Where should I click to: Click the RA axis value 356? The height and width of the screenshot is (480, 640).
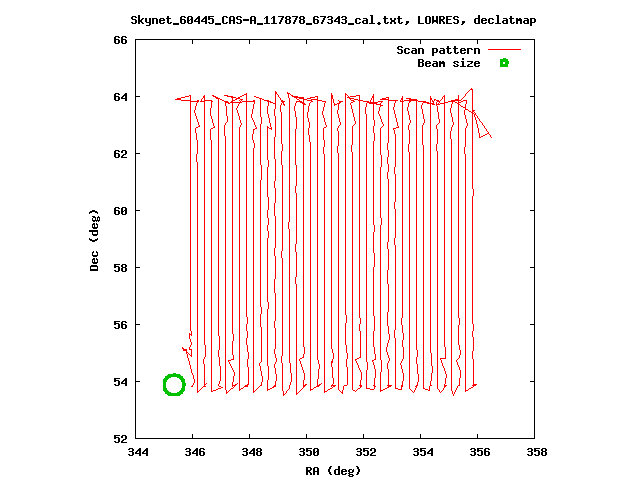click(x=480, y=452)
